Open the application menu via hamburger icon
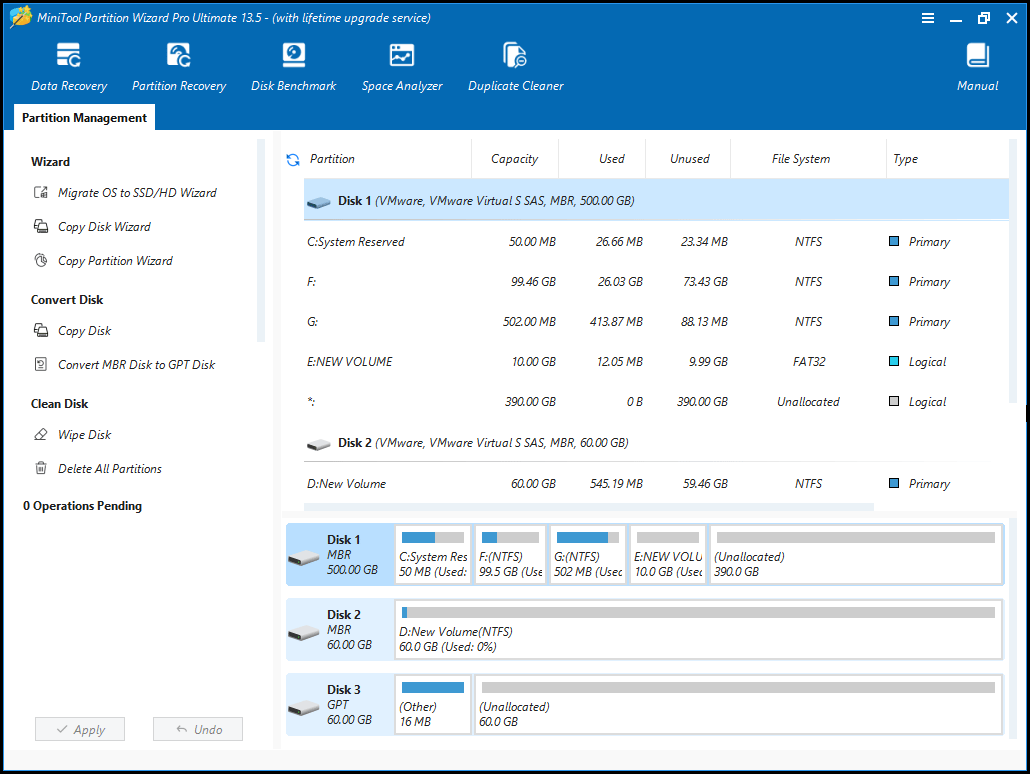1030x774 pixels. 928,17
